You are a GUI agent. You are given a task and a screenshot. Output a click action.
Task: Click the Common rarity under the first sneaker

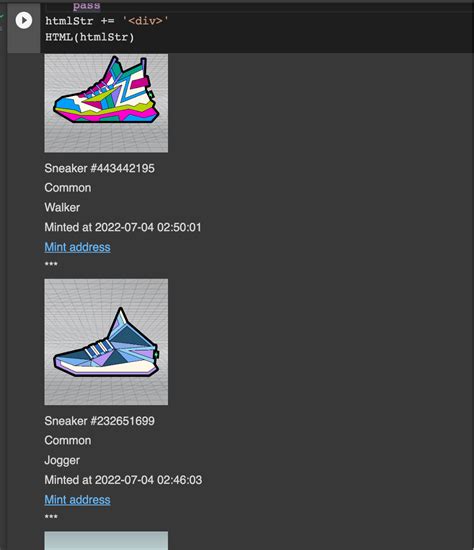[x=68, y=188]
